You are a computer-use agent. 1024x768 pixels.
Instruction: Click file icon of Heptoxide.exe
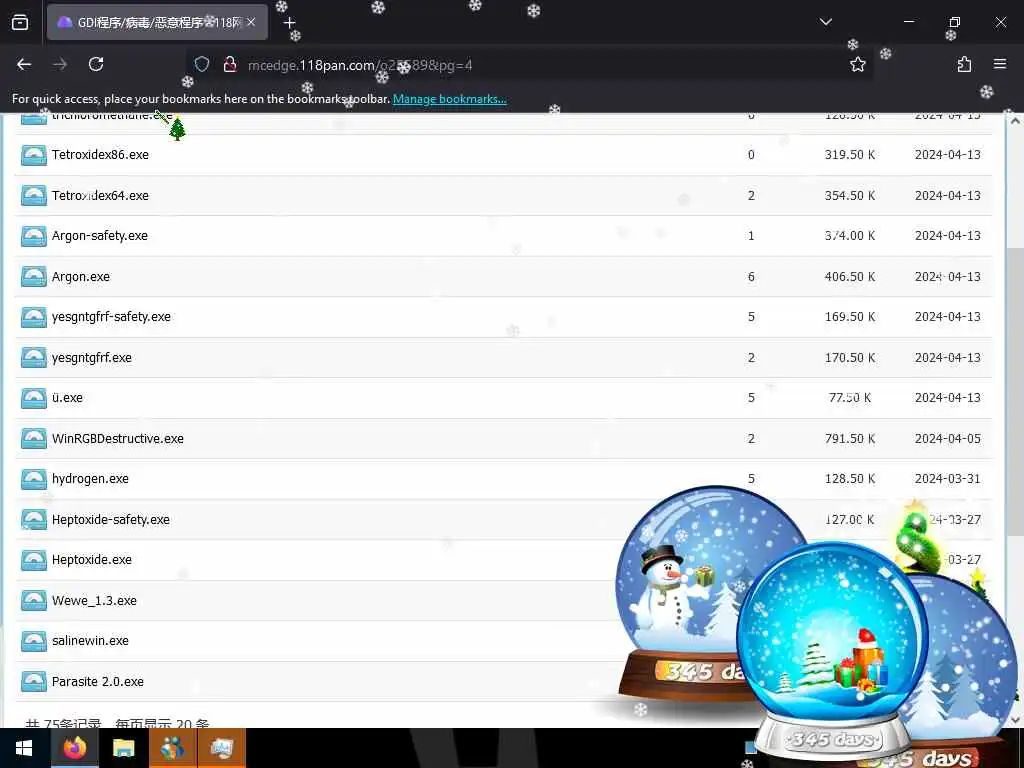tap(33, 560)
